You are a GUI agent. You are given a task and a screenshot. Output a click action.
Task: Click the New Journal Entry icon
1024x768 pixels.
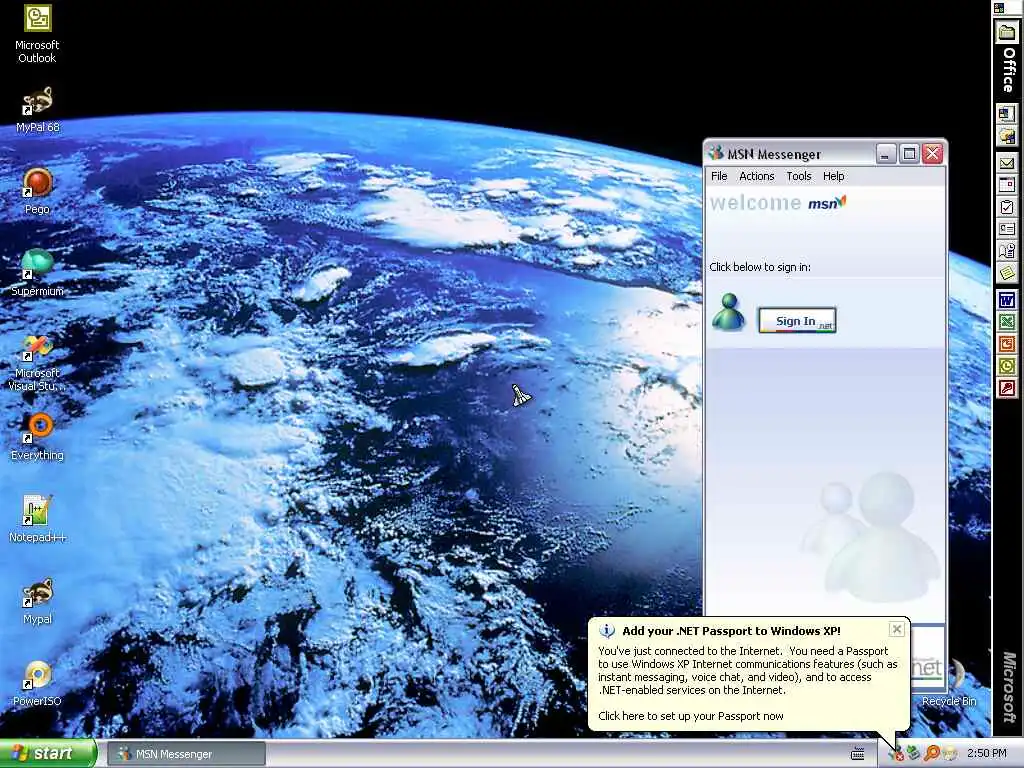(1006, 251)
